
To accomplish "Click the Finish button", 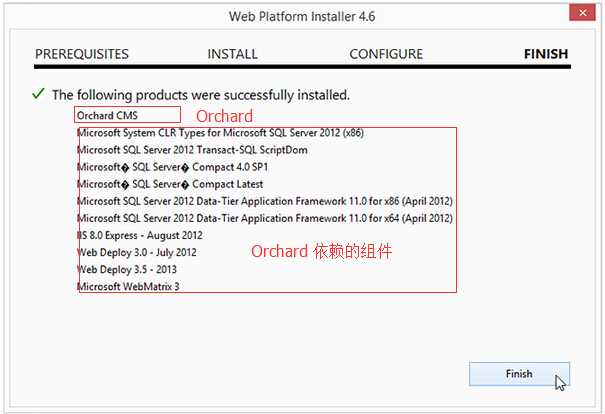I will [x=519, y=373].
